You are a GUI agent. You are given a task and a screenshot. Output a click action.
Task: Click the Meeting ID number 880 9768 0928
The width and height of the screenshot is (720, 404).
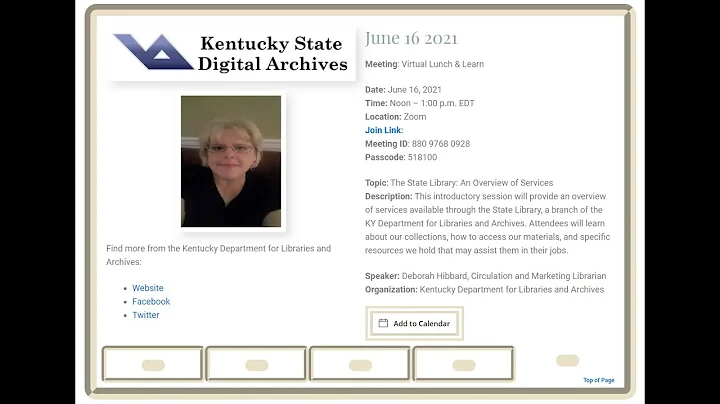tap(441, 144)
